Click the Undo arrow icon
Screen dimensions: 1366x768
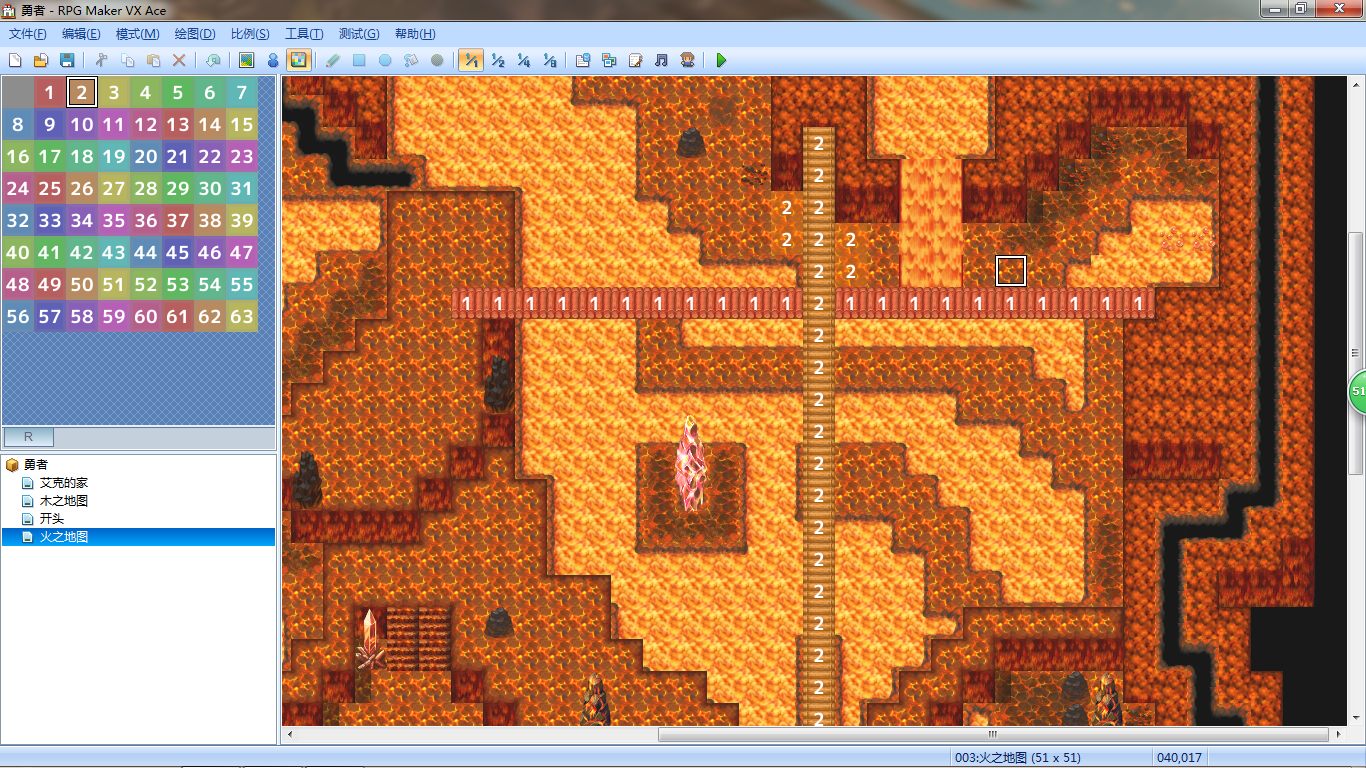click(213, 60)
